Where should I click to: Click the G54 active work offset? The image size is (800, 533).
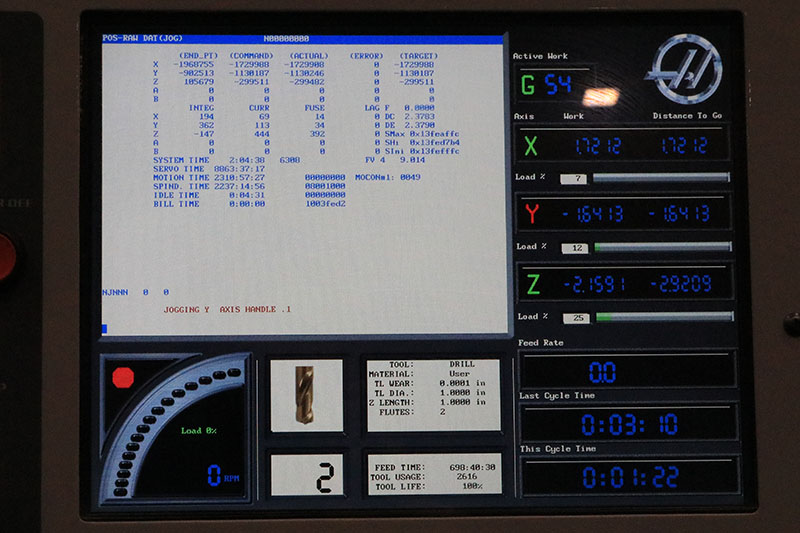click(x=546, y=85)
